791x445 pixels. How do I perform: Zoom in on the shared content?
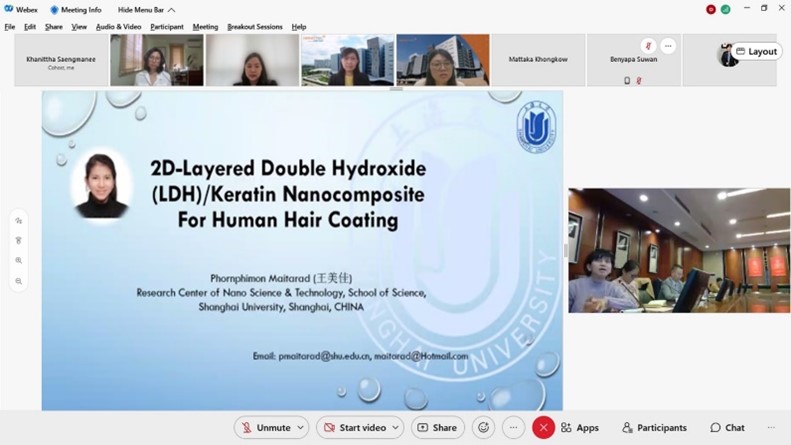click(x=19, y=261)
